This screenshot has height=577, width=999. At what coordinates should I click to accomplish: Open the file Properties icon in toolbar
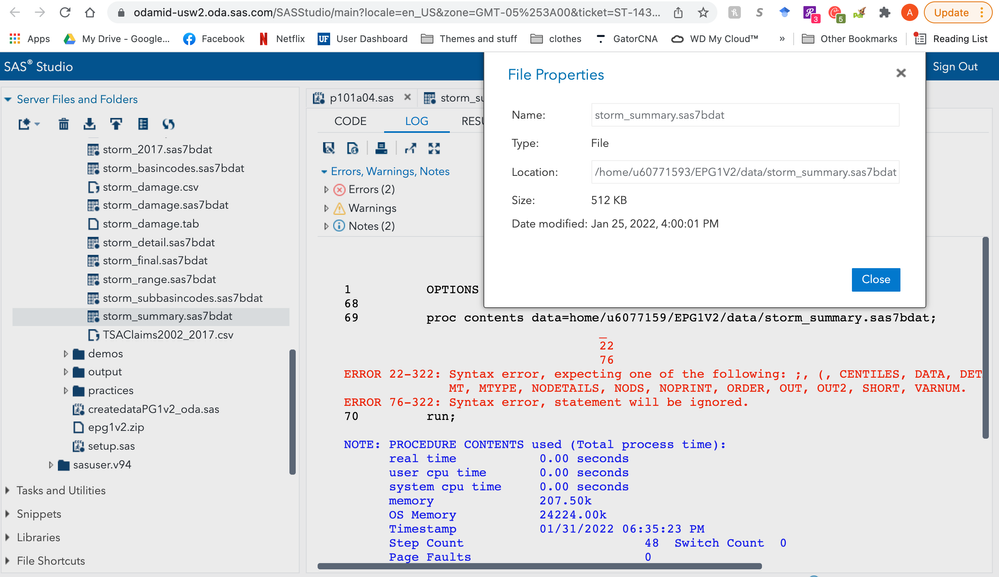[x=142, y=124]
